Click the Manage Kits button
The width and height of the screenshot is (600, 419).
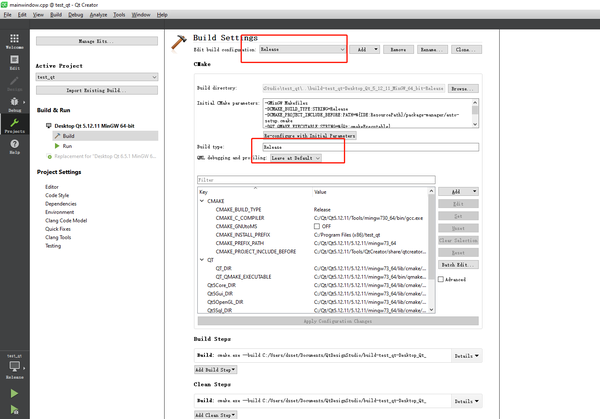pos(97,41)
